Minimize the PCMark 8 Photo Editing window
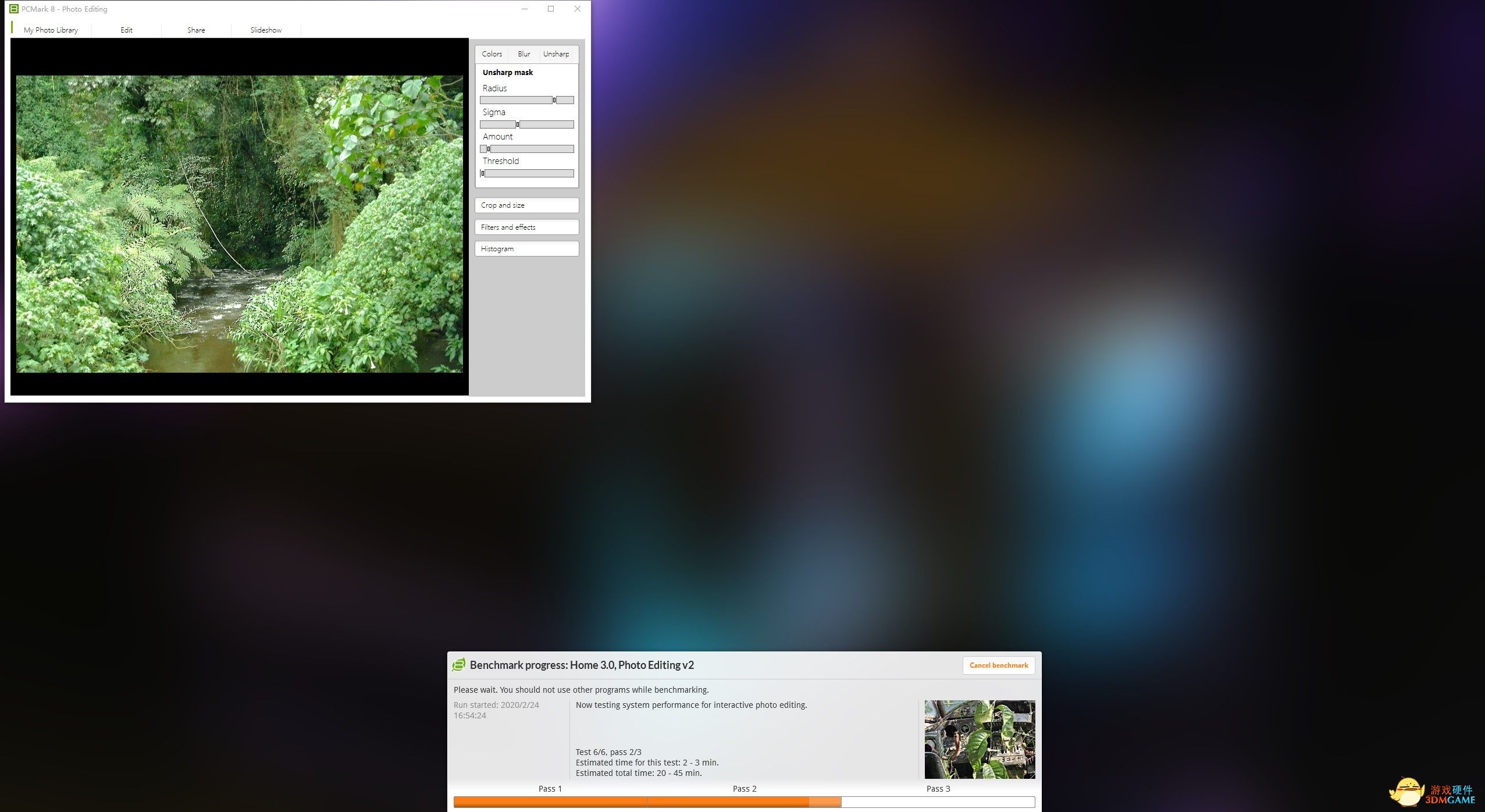 tap(525, 9)
